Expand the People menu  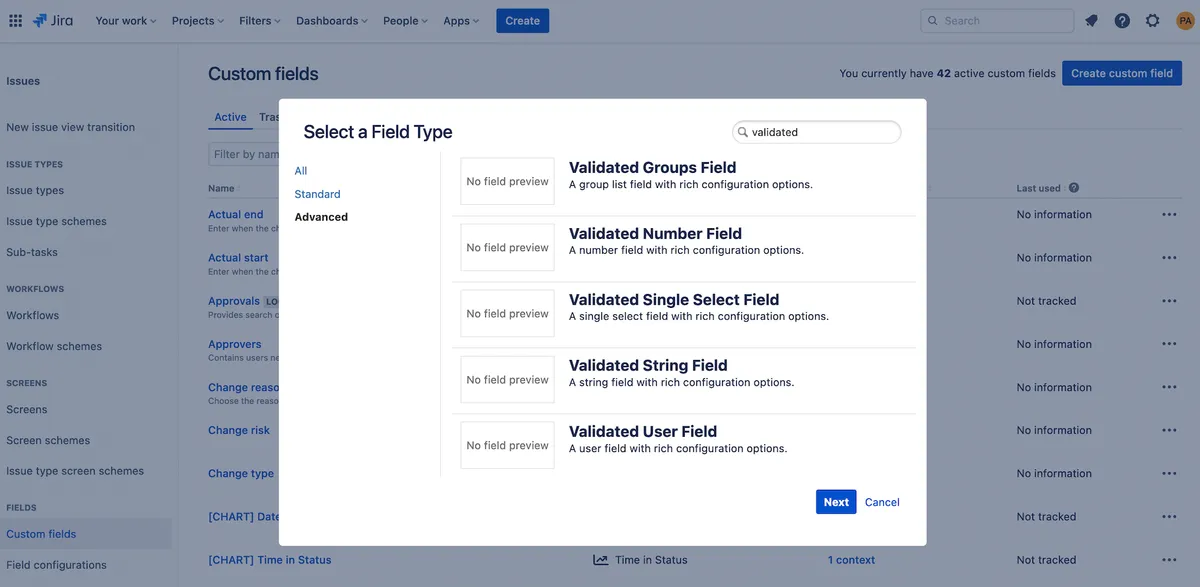(x=406, y=20)
